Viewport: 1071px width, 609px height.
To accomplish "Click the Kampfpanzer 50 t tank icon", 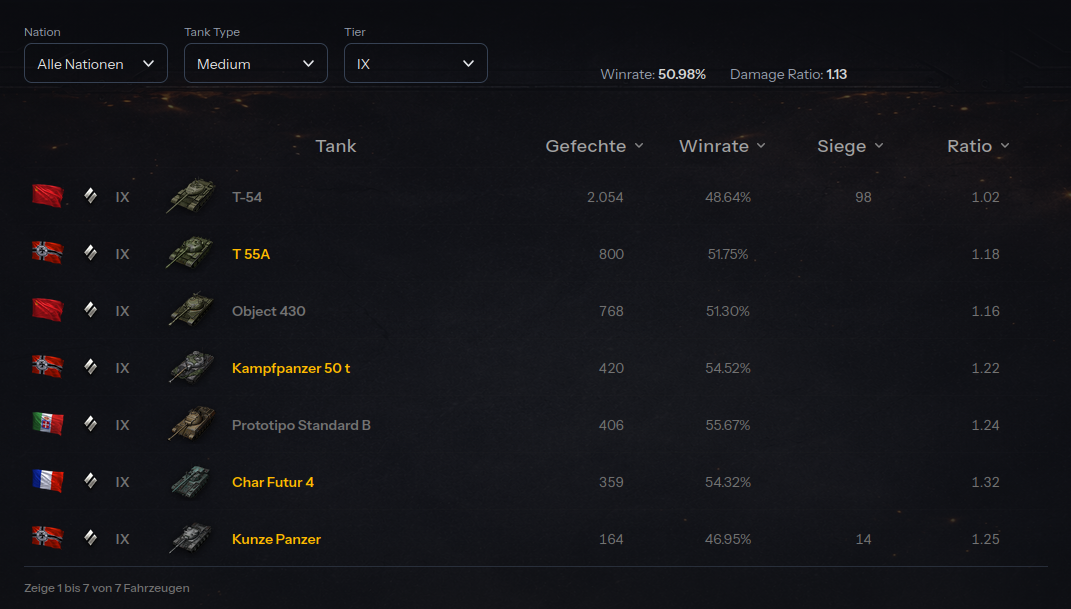I will click(190, 368).
